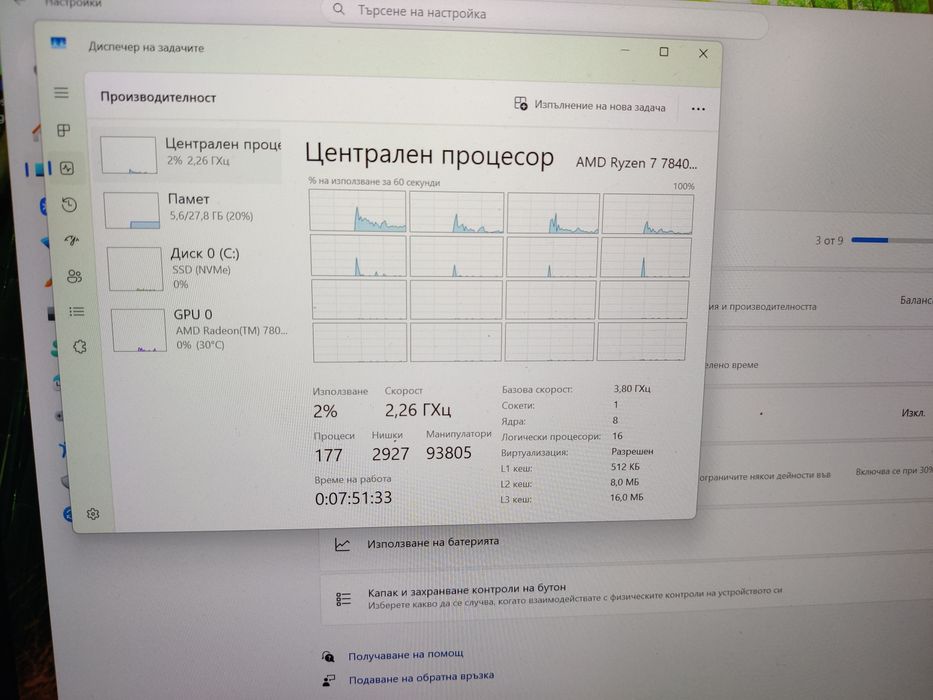This screenshot has width=933, height=700.
Task: Open the Task Manager hamburger navigation menu
Action: 61,93
